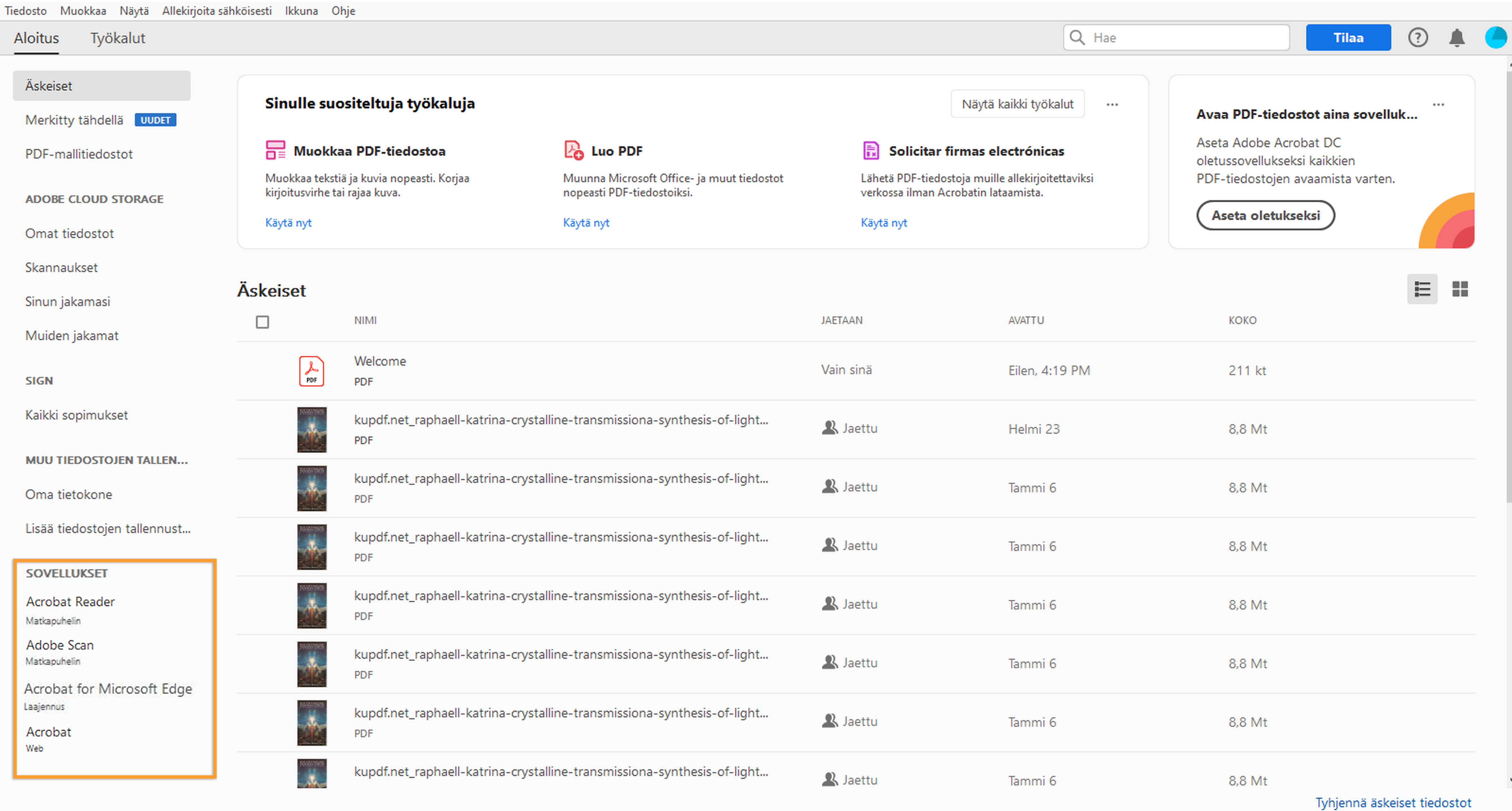Click the Solicitar firmas electrónicas icon
This screenshot has height=811, width=1512.
click(871, 150)
